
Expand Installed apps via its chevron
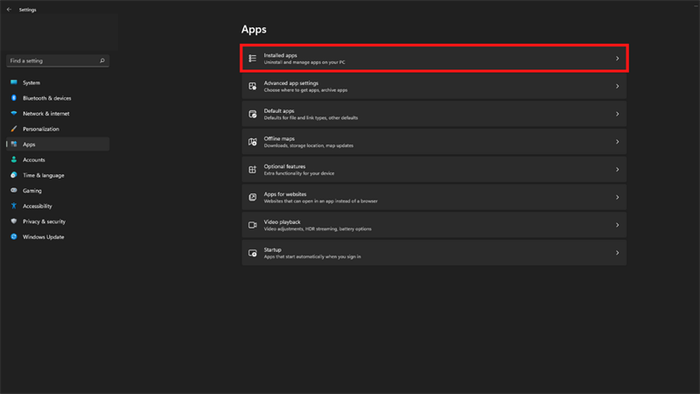click(617, 58)
